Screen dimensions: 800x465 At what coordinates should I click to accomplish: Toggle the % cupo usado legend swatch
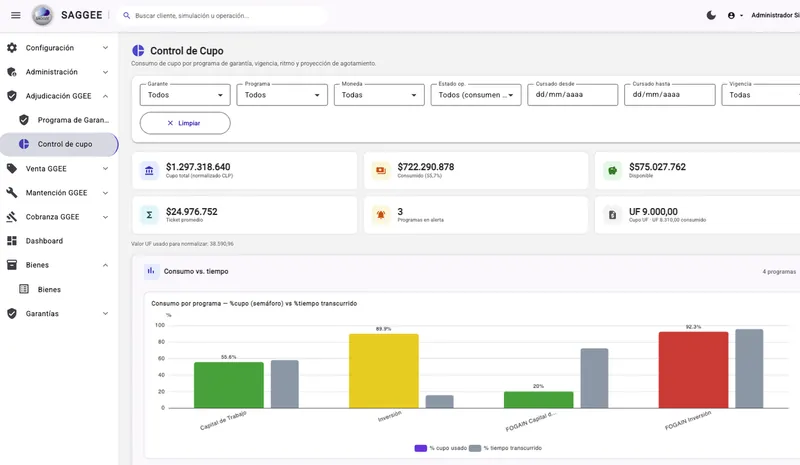(420, 448)
